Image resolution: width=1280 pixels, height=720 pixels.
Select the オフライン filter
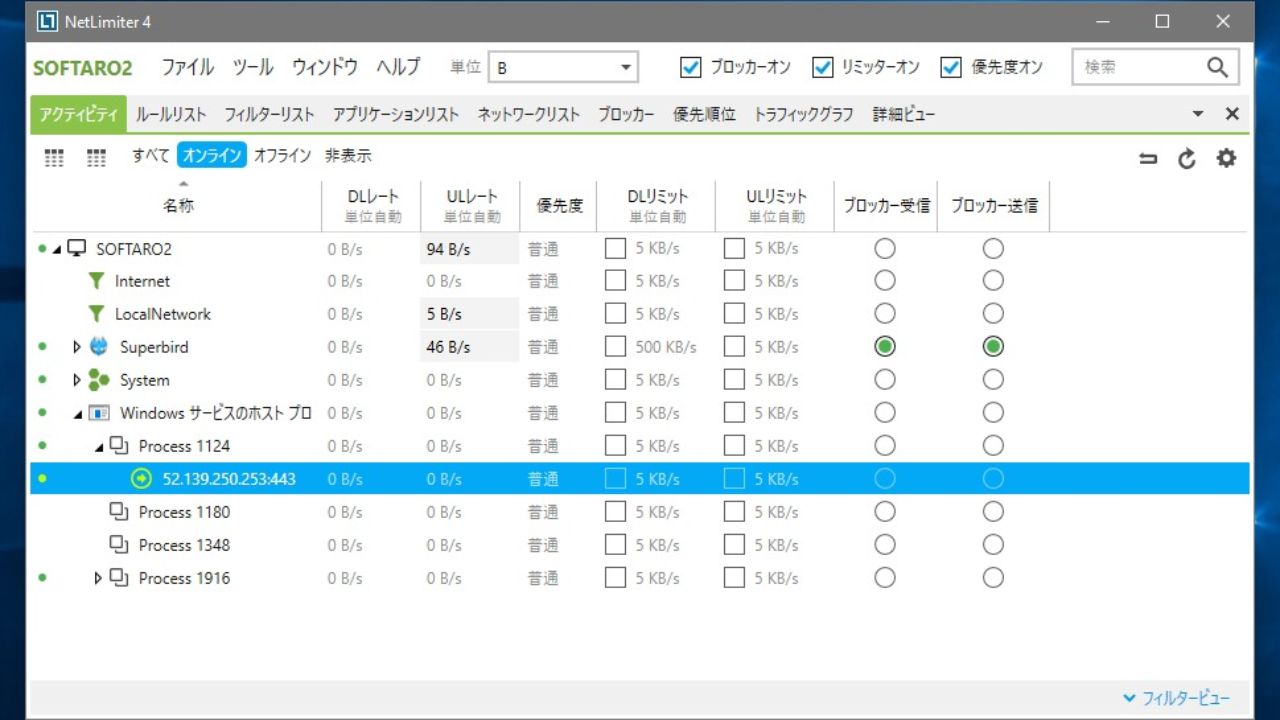[283, 155]
